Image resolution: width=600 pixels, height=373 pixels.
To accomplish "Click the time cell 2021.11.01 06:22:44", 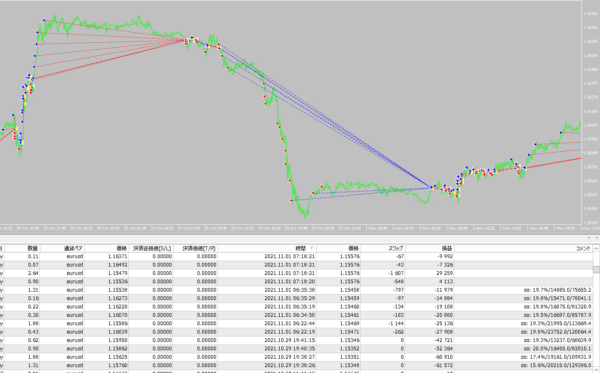I will click(290, 324).
